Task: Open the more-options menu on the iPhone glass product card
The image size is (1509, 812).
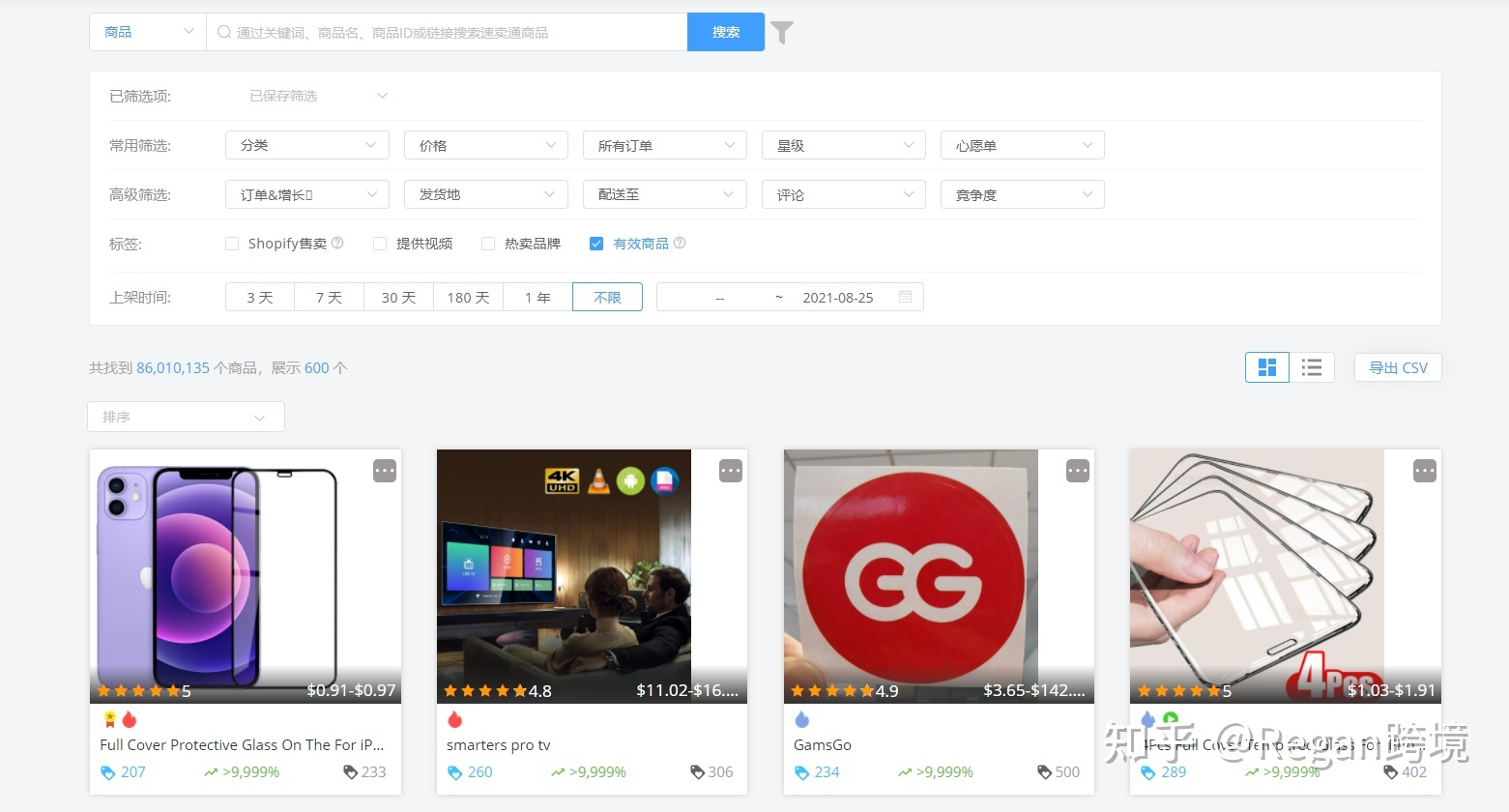Action: pyautogui.click(x=384, y=470)
